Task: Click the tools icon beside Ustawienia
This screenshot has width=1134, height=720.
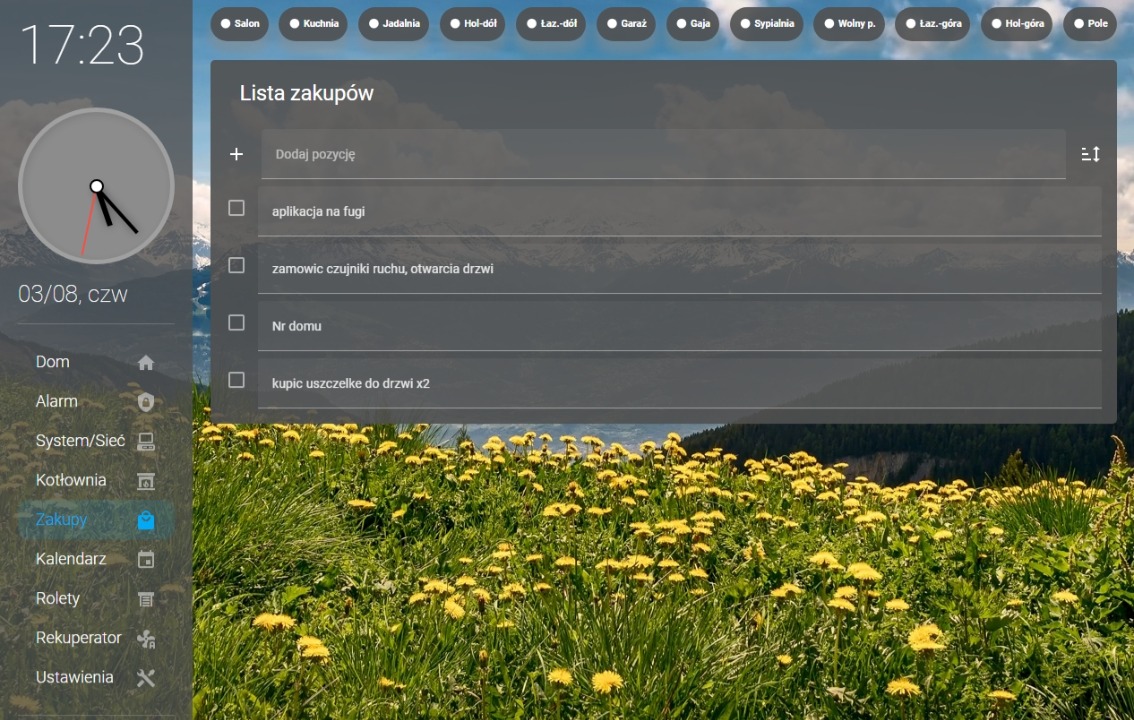Action: [x=145, y=677]
